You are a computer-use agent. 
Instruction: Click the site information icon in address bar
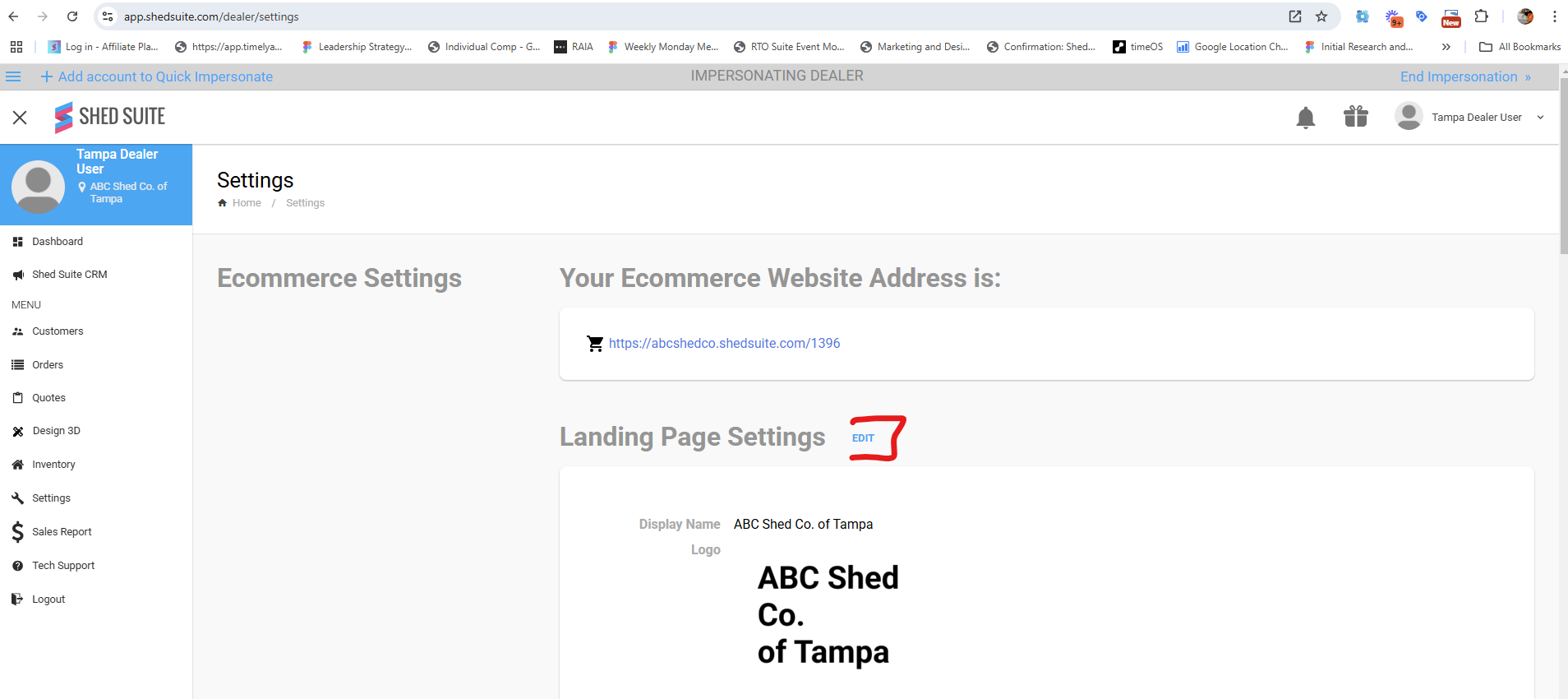pos(108,16)
